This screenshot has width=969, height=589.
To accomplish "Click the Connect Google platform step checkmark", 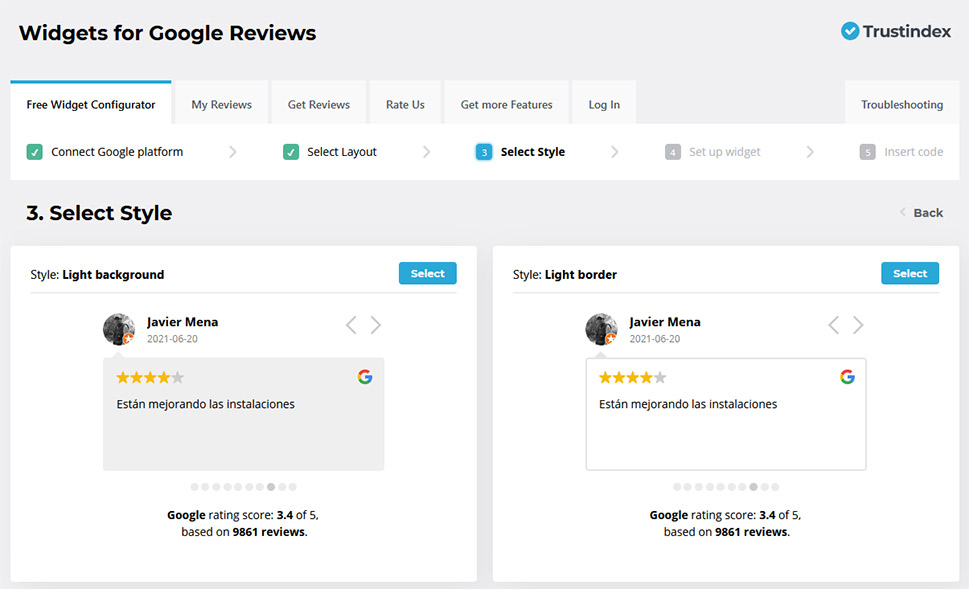I will [x=35, y=152].
